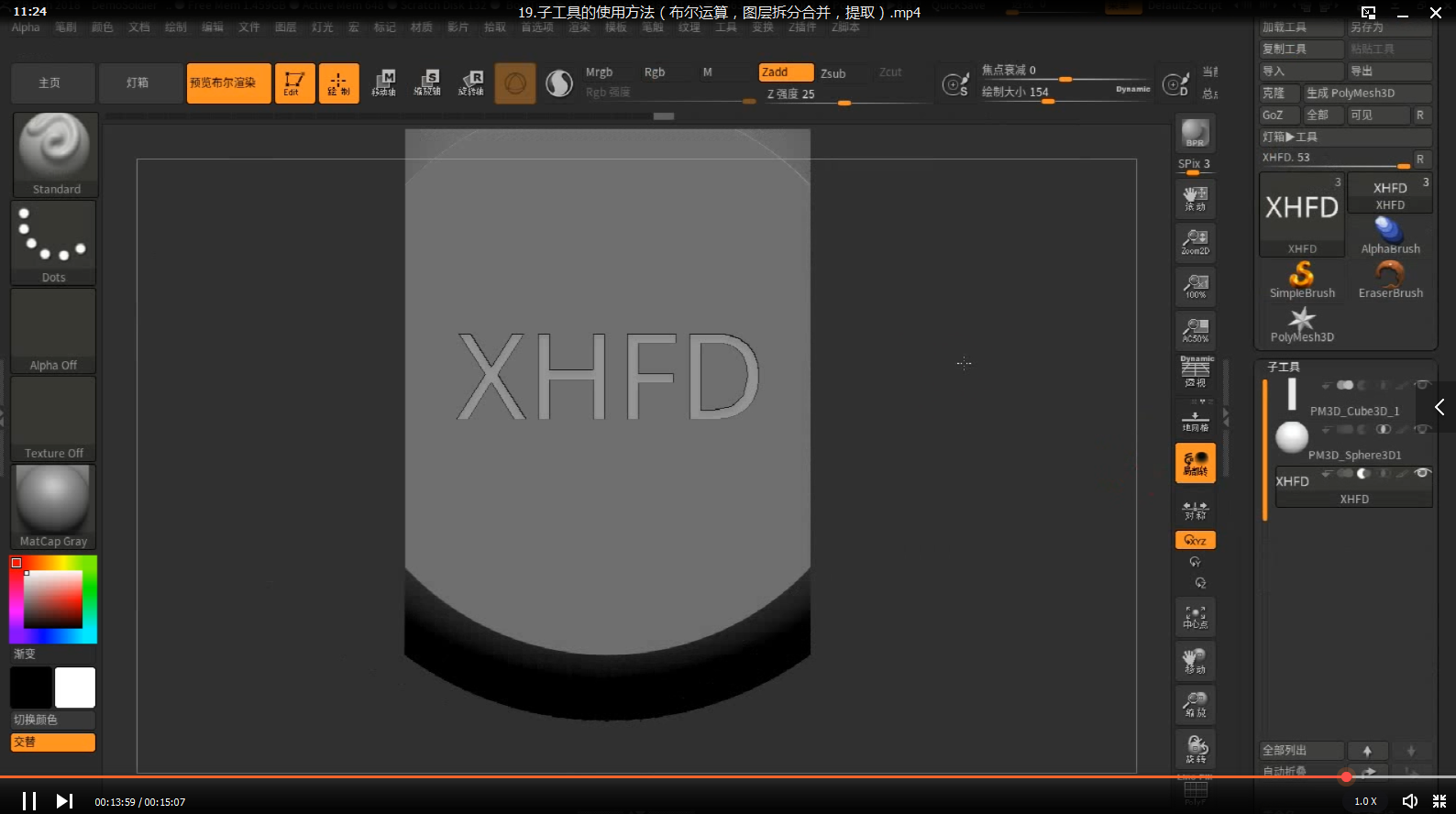Toggle Local rotation (局部转) button
This screenshot has width=1456, height=814.
coord(1195,463)
